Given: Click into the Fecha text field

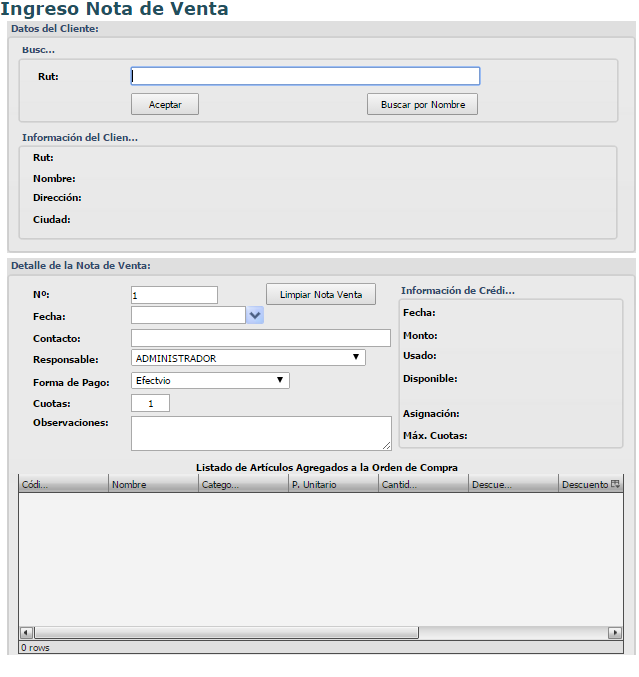Looking at the screenshot, I should pos(188,315).
